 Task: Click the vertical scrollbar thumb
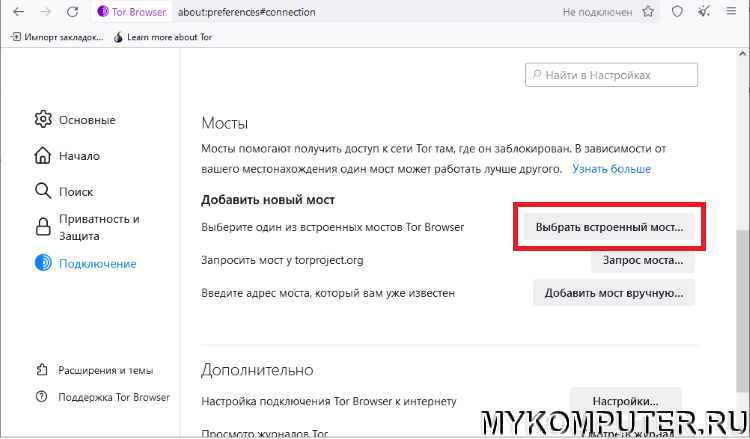742,310
